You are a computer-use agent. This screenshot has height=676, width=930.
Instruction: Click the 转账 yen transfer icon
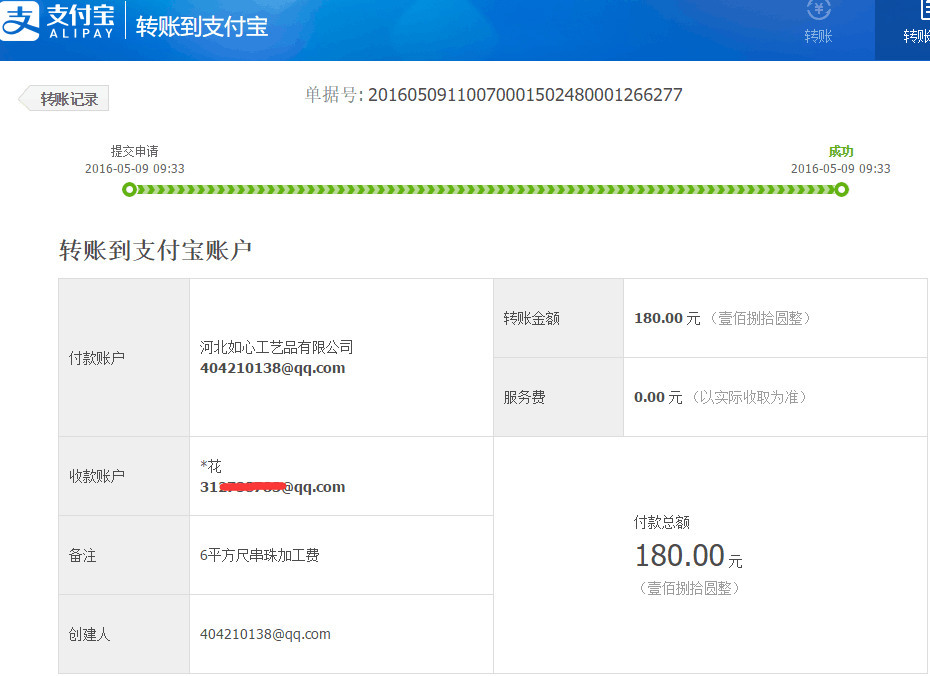[x=818, y=9]
